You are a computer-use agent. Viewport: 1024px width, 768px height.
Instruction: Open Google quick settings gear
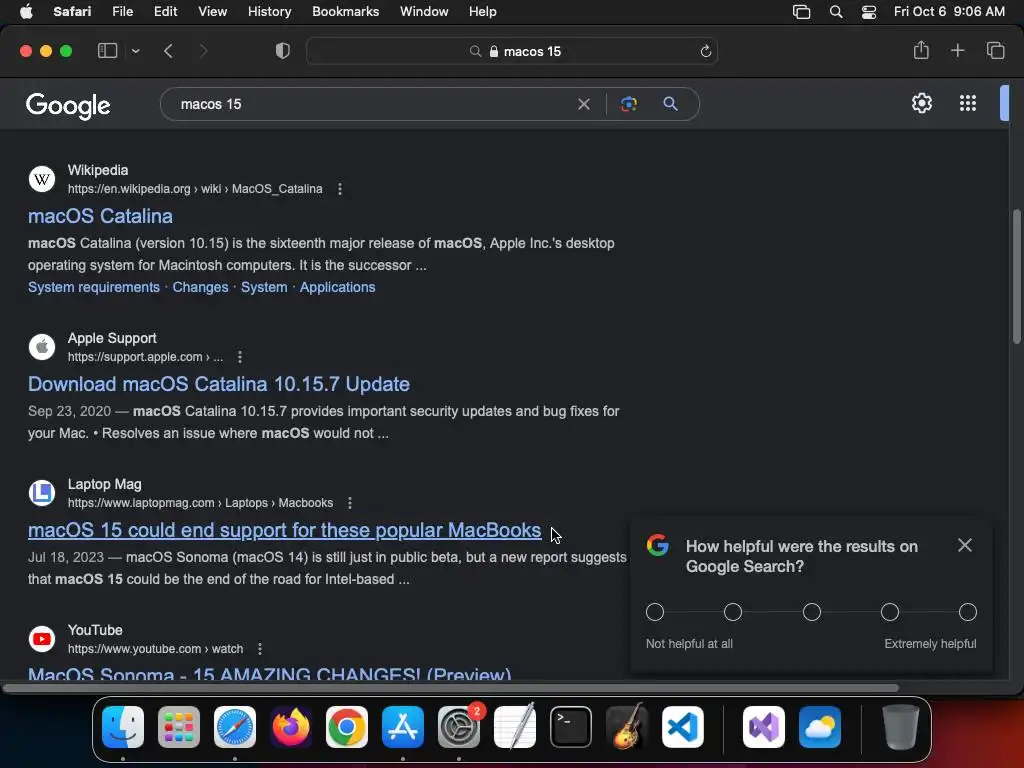tap(921, 103)
